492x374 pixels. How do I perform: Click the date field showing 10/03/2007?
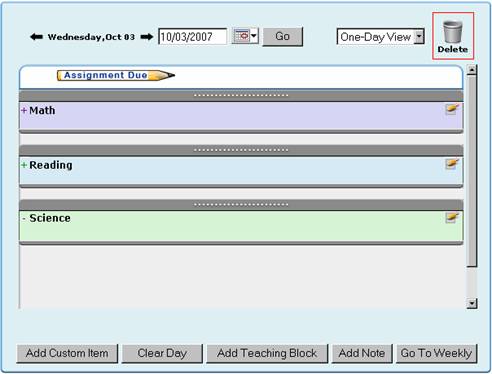tap(193, 37)
